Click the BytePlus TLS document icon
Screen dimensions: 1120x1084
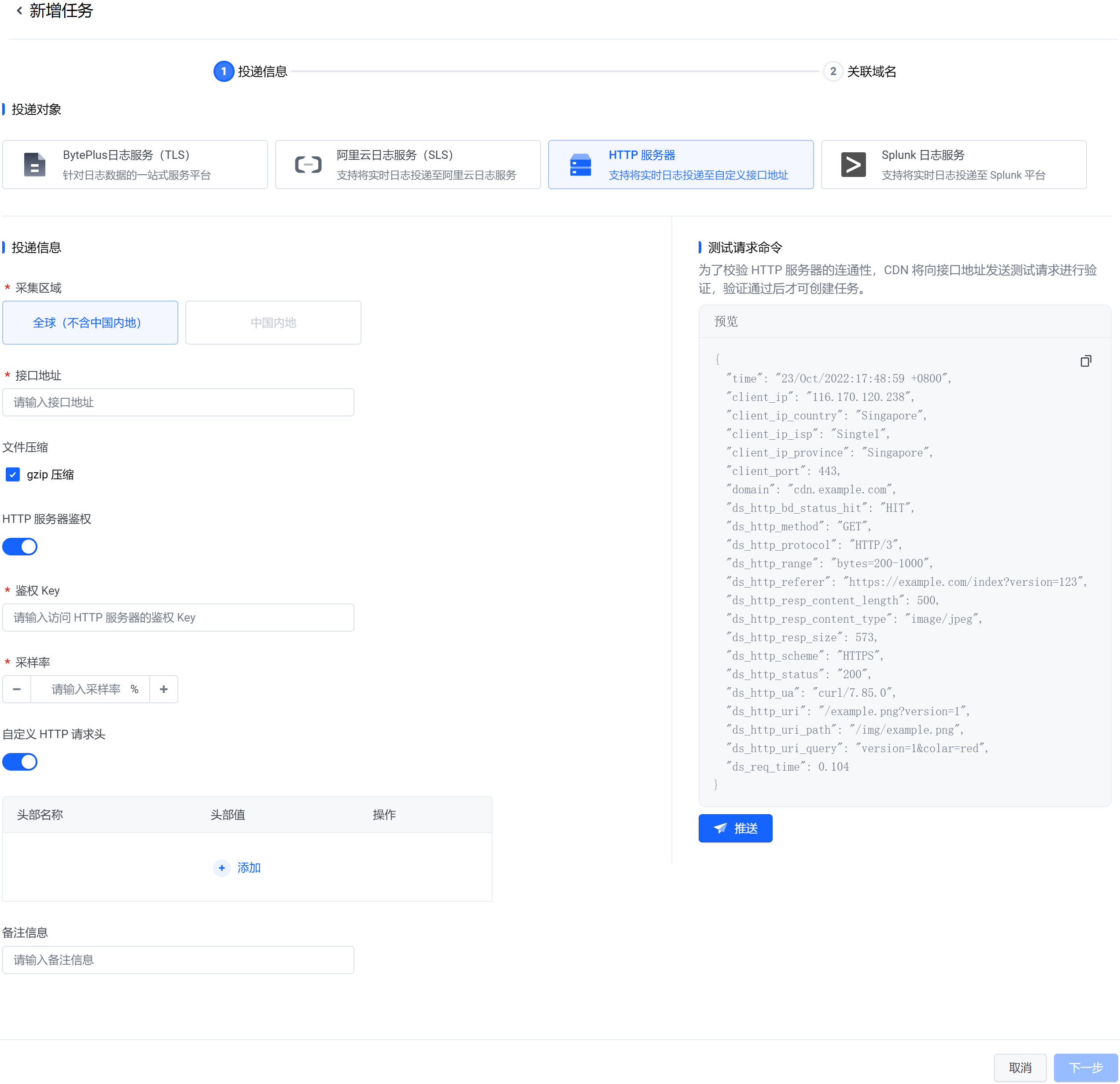tap(34, 165)
